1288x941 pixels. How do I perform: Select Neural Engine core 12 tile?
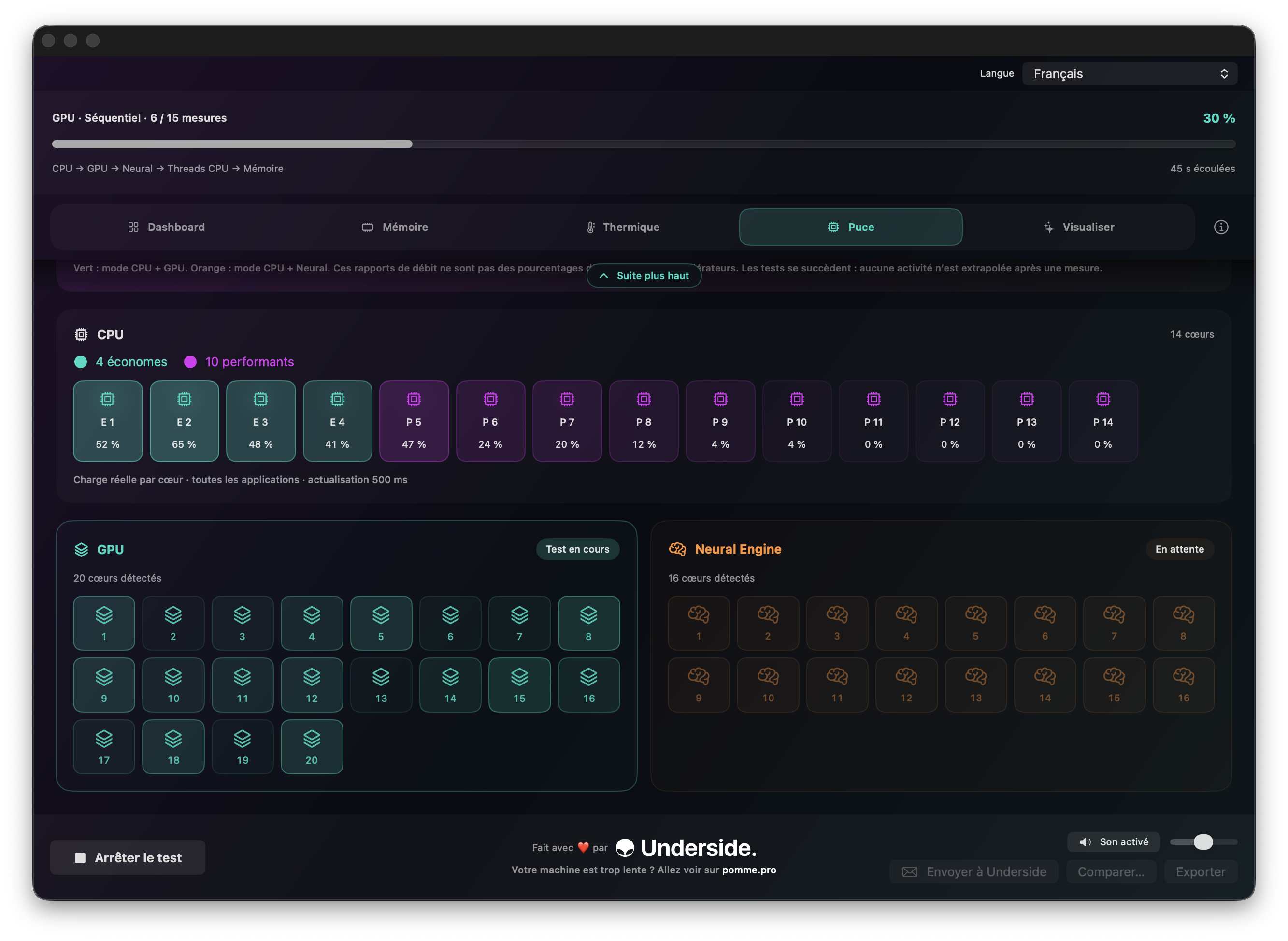click(x=906, y=684)
